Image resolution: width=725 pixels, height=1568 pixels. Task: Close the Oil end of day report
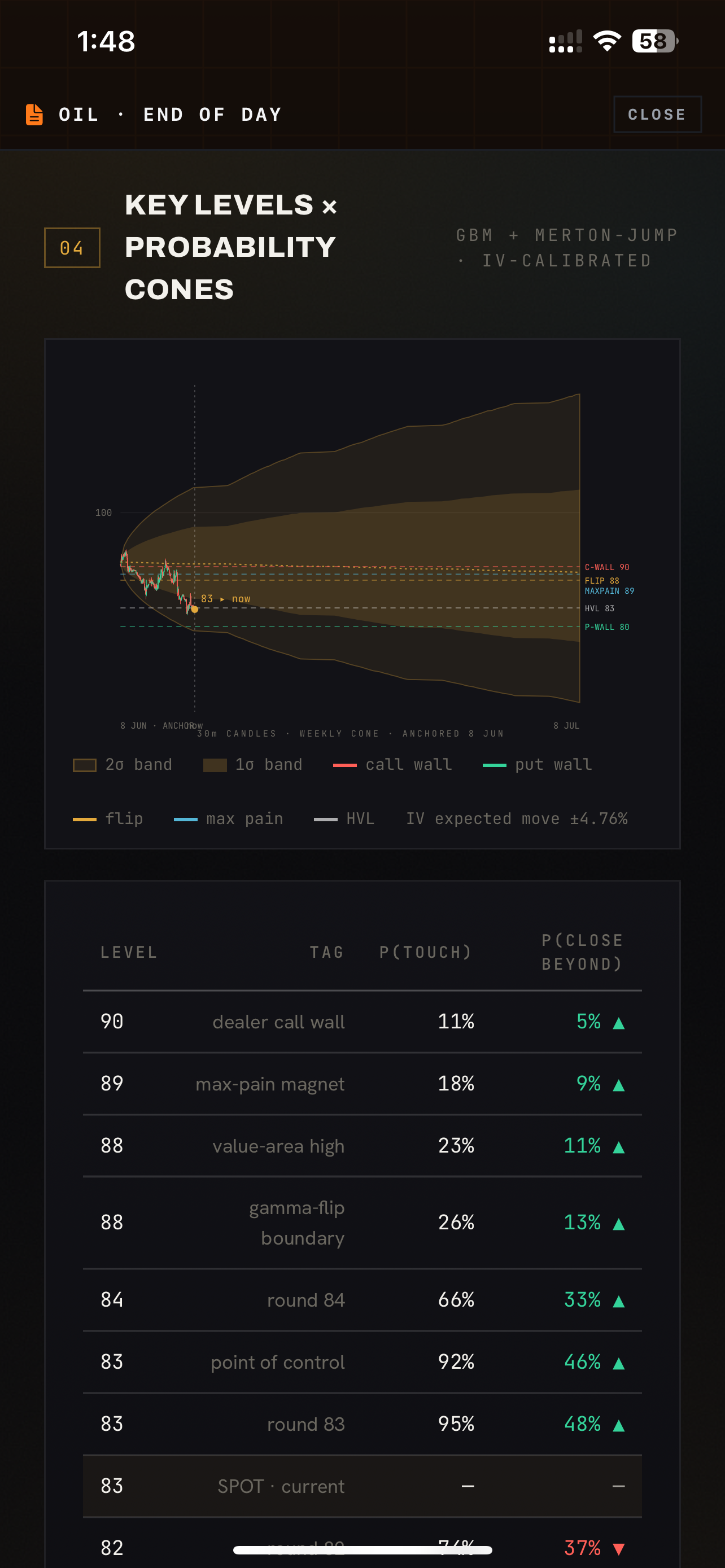pyautogui.click(x=657, y=115)
